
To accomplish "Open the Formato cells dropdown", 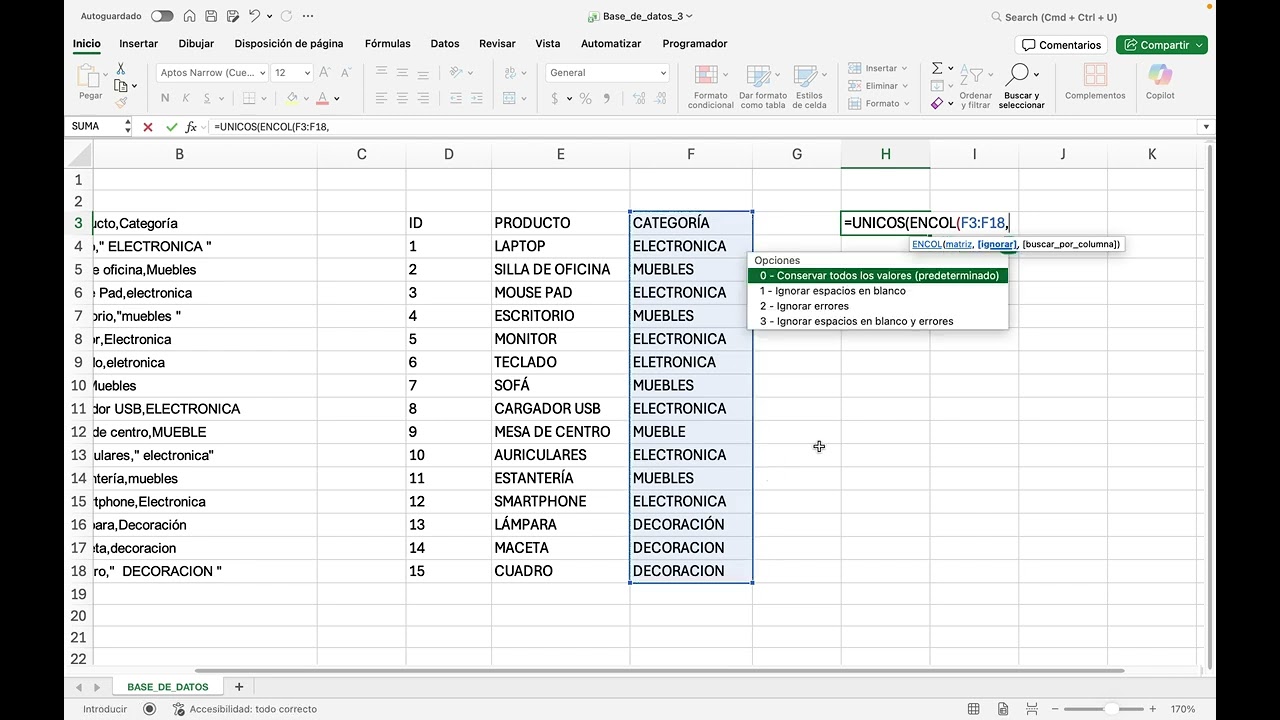I will coord(878,103).
